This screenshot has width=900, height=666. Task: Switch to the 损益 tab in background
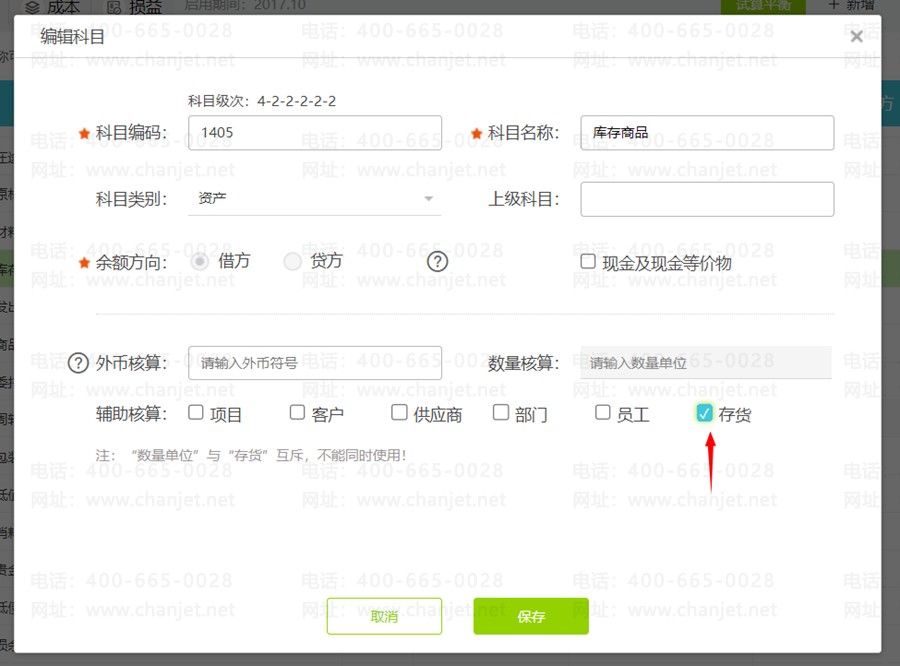[x=135, y=7]
